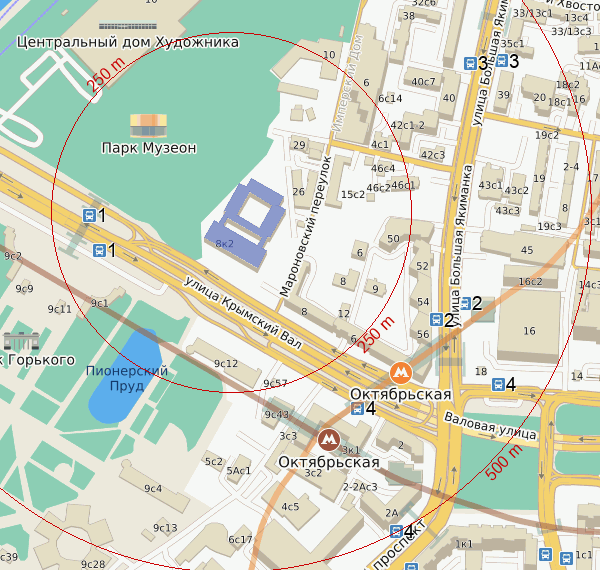Click building 9c12 near the pond
This screenshot has height=570, width=600.
pyautogui.click(x=226, y=363)
